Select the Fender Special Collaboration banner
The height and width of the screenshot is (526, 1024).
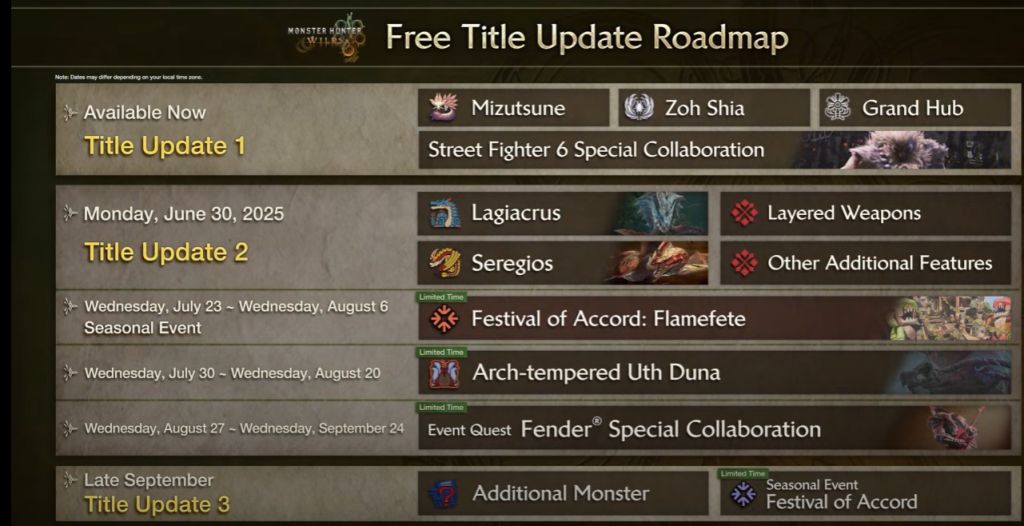click(x=714, y=429)
